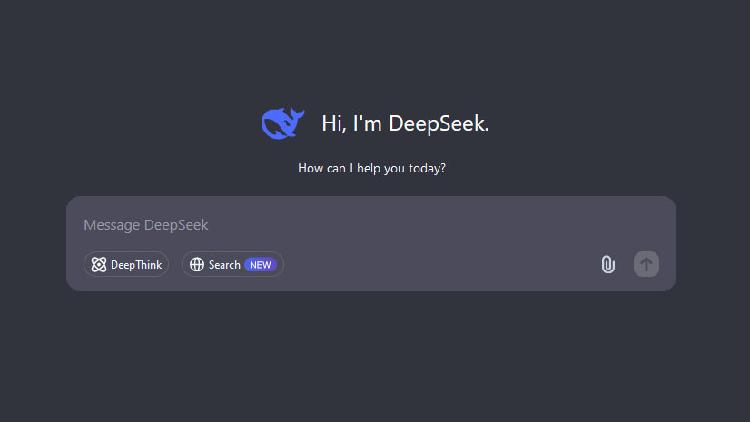
Task: Click the "Search" label text
Action: 224,265
